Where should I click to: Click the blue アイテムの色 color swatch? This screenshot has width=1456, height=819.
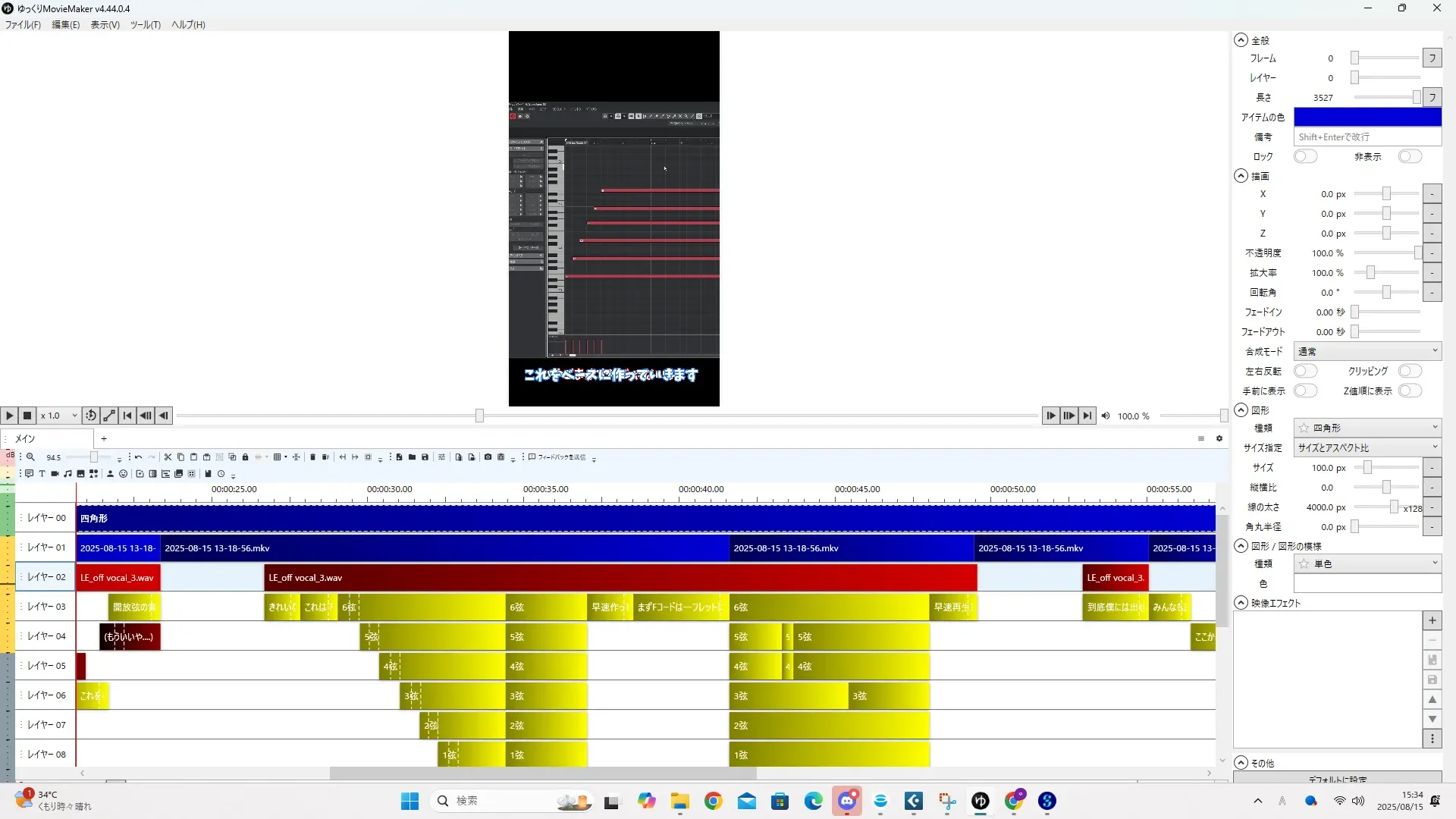coord(1367,117)
